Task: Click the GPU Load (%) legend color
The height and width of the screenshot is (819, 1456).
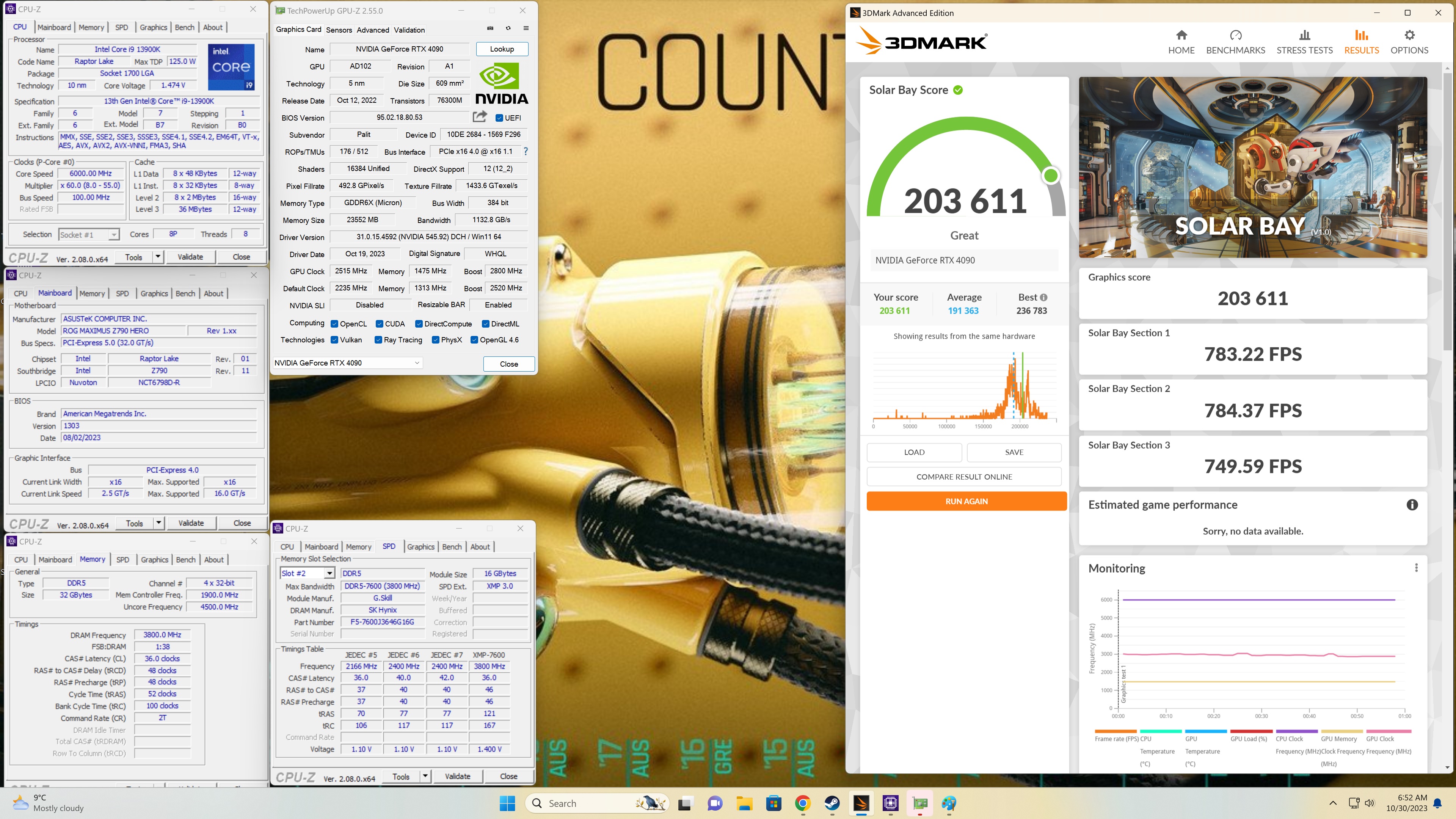Action: [x=1251, y=731]
